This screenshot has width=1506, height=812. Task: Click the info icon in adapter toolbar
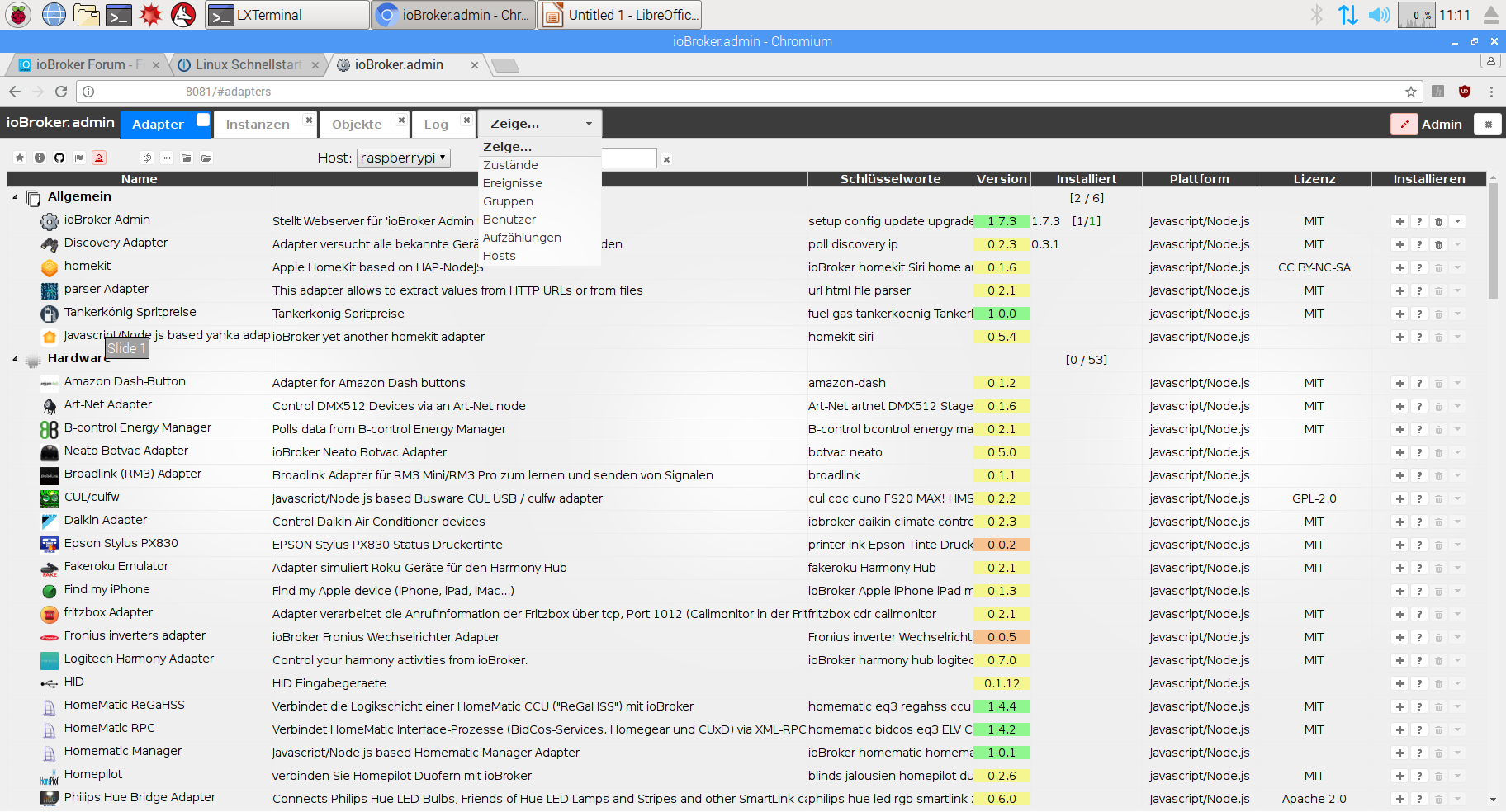[40, 158]
